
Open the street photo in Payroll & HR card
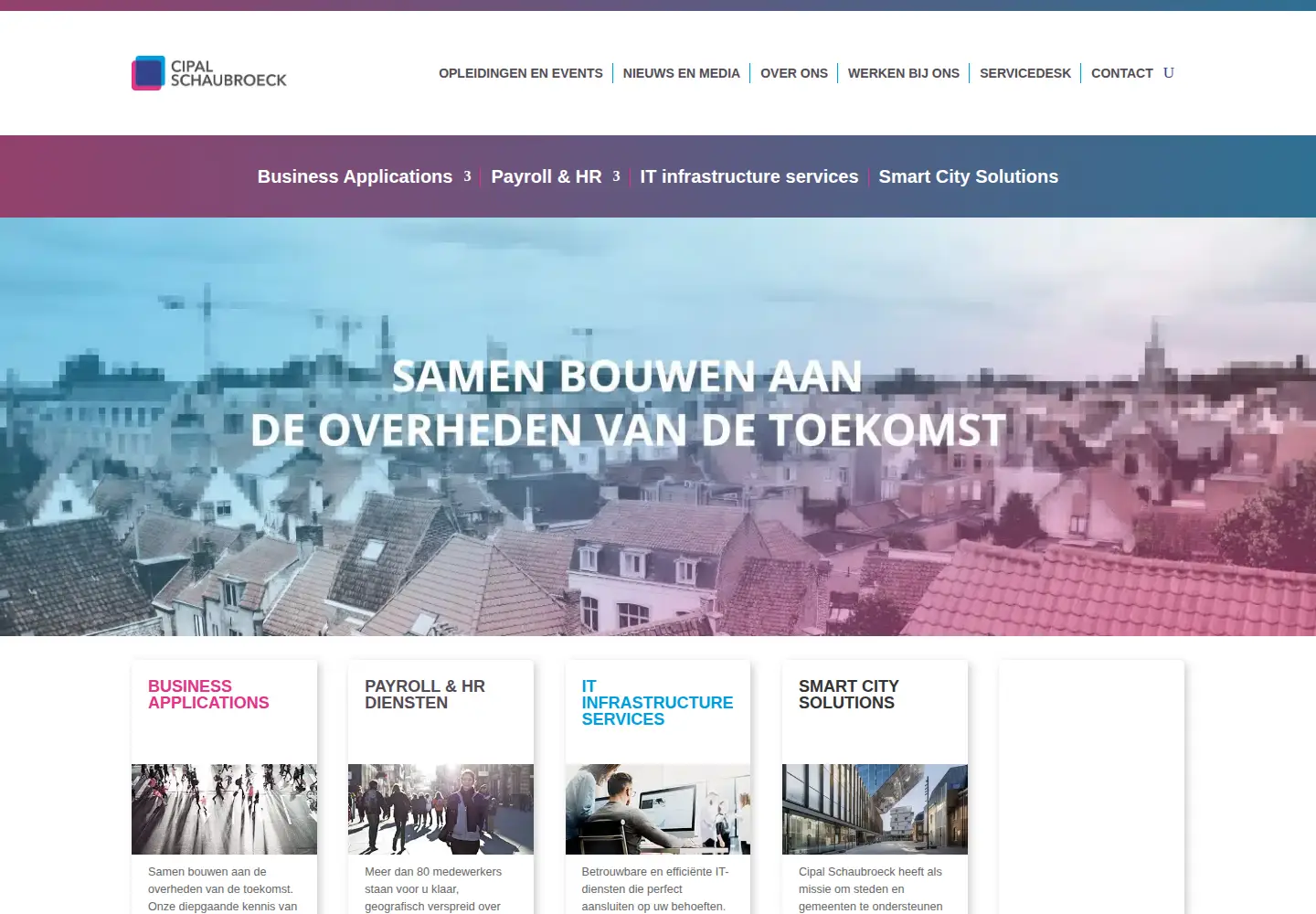(x=440, y=809)
